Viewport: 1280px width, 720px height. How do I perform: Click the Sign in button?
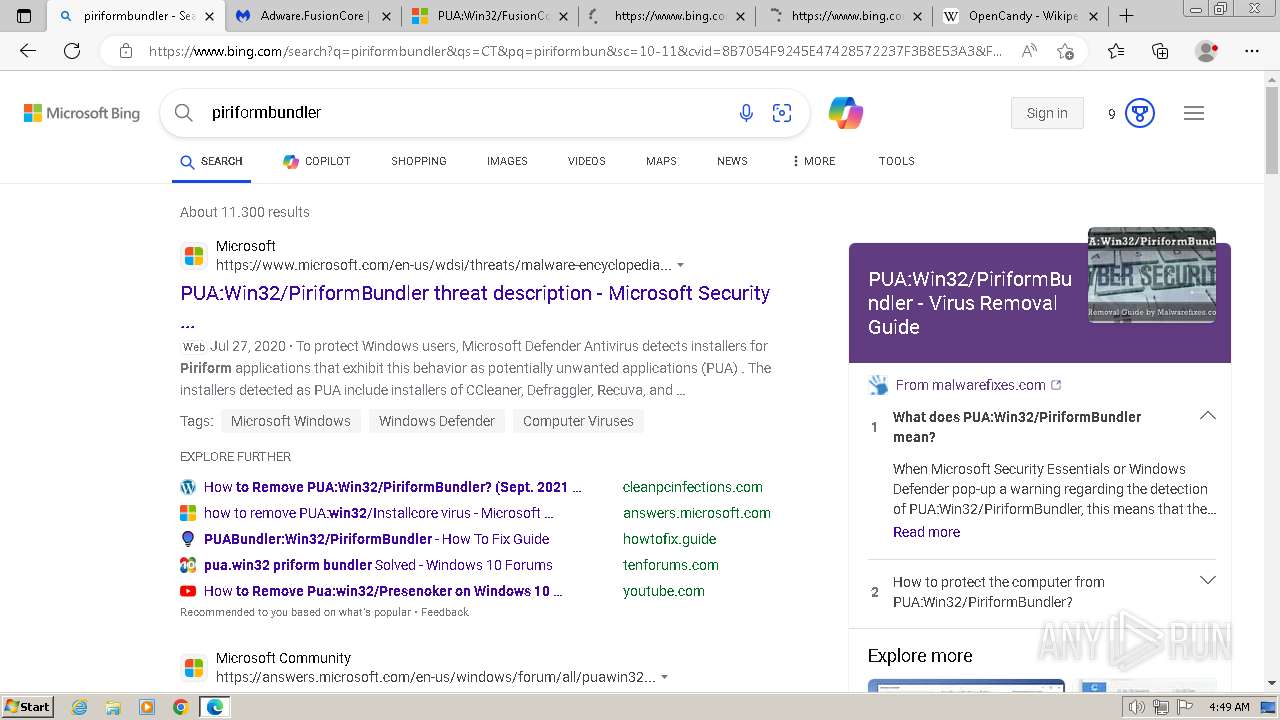pyautogui.click(x=1047, y=113)
